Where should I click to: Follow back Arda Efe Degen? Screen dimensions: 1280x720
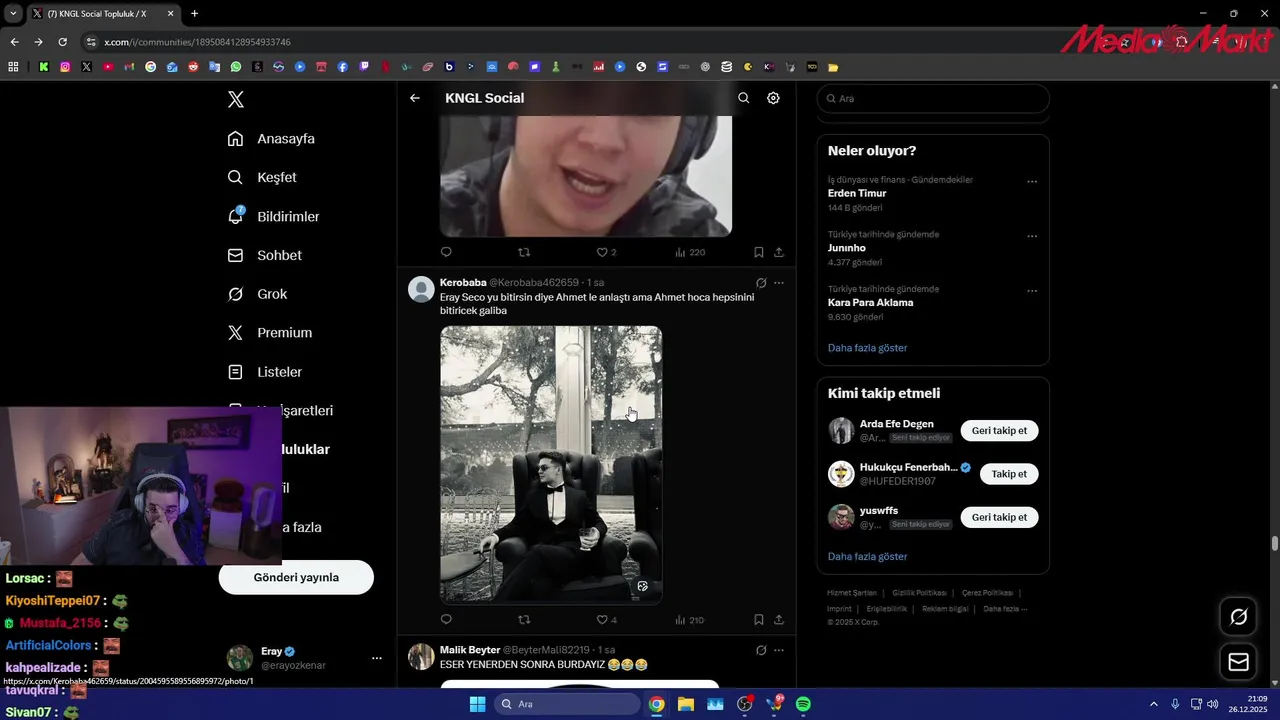tap(999, 431)
